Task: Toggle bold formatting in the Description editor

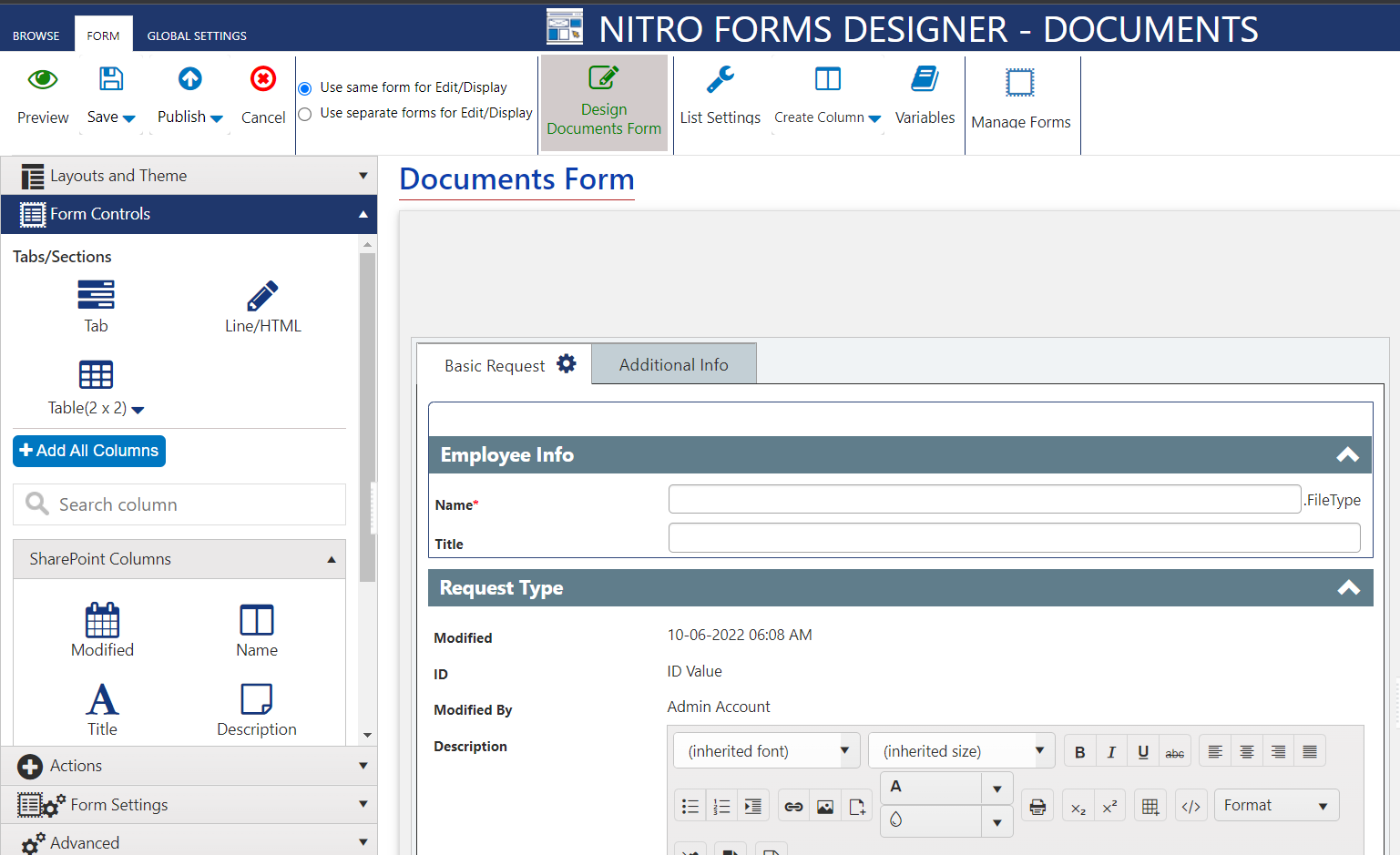Action: point(1079,750)
